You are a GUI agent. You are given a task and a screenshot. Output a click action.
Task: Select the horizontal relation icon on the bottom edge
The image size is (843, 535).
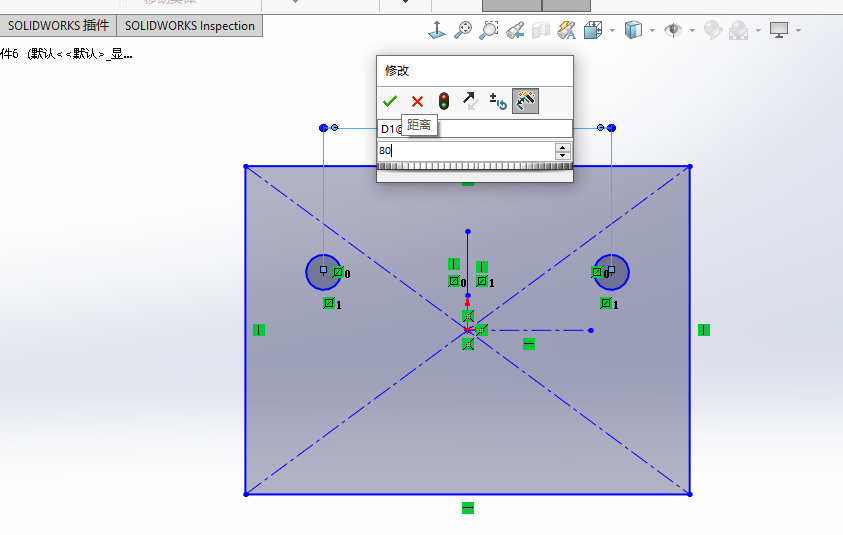pyautogui.click(x=468, y=508)
